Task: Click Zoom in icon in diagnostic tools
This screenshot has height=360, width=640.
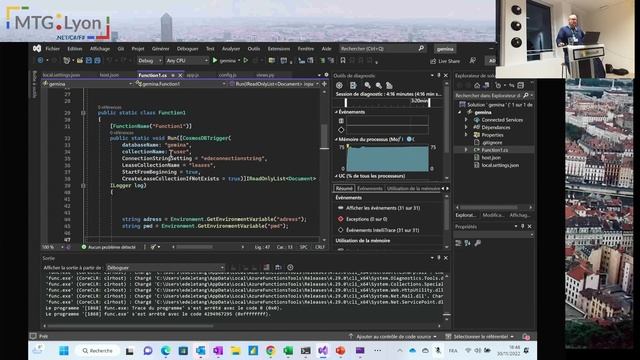Action: click(367, 85)
